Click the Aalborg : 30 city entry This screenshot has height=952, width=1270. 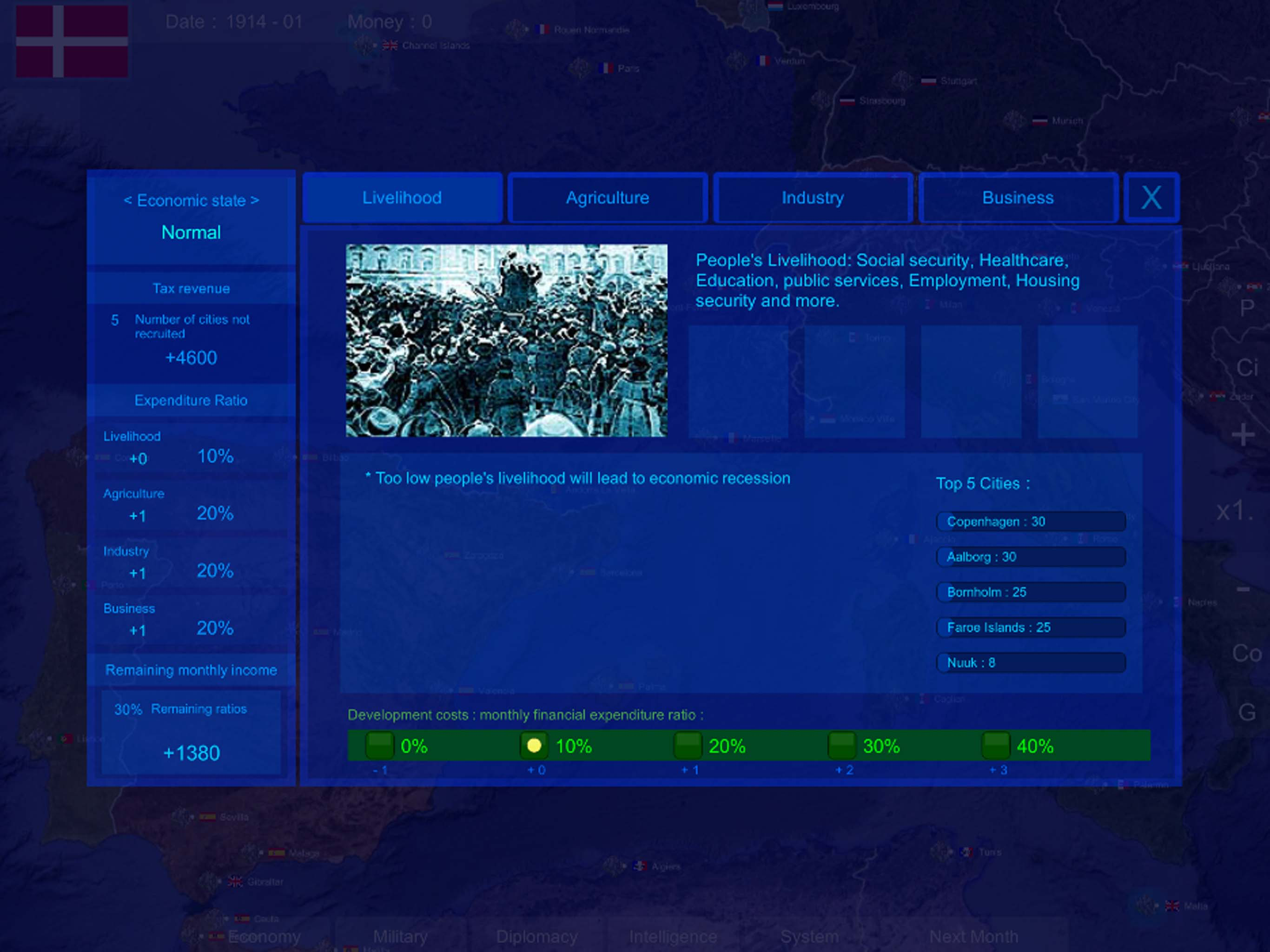(1031, 557)
